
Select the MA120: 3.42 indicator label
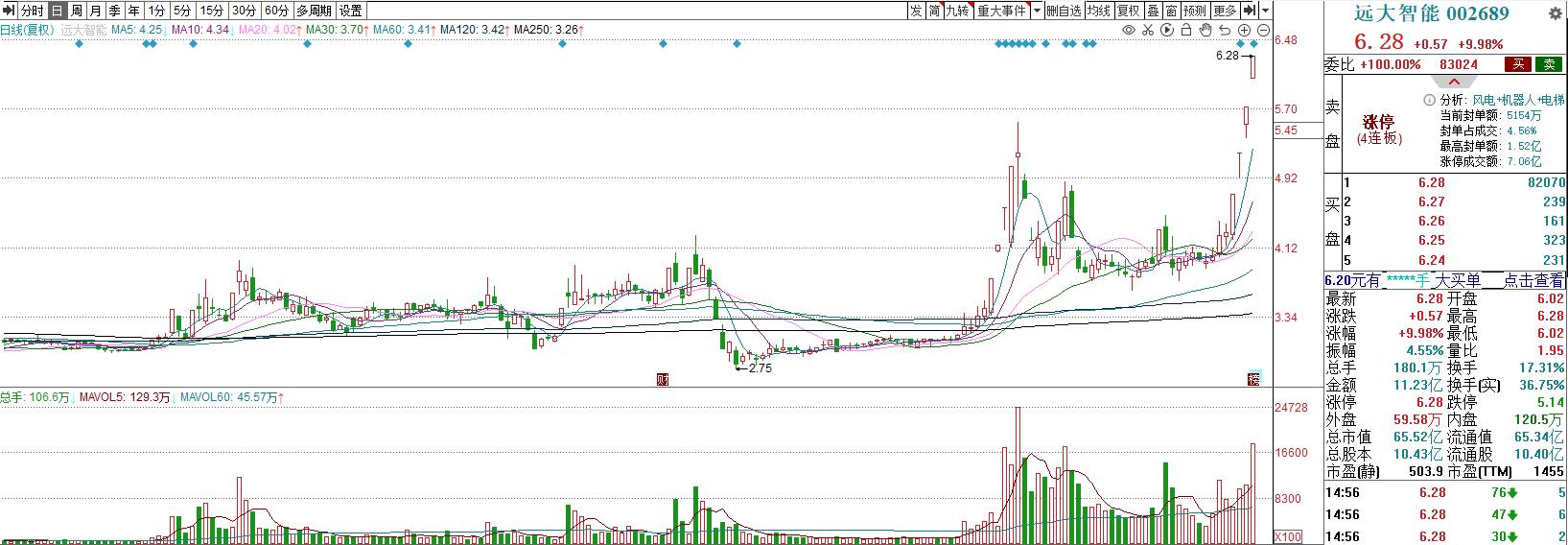tap(472, 30)
